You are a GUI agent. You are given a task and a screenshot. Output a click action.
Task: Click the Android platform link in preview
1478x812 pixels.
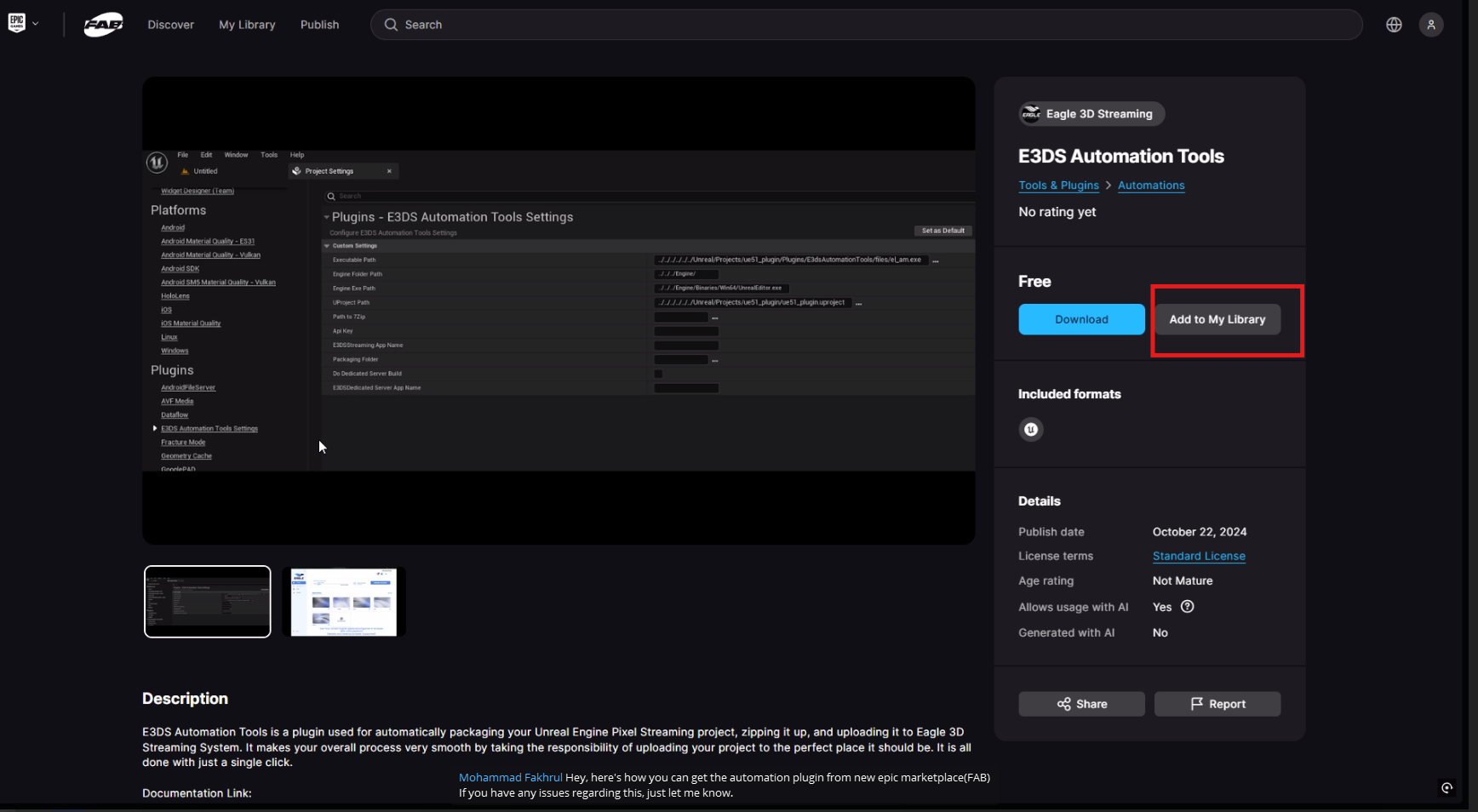173,227
